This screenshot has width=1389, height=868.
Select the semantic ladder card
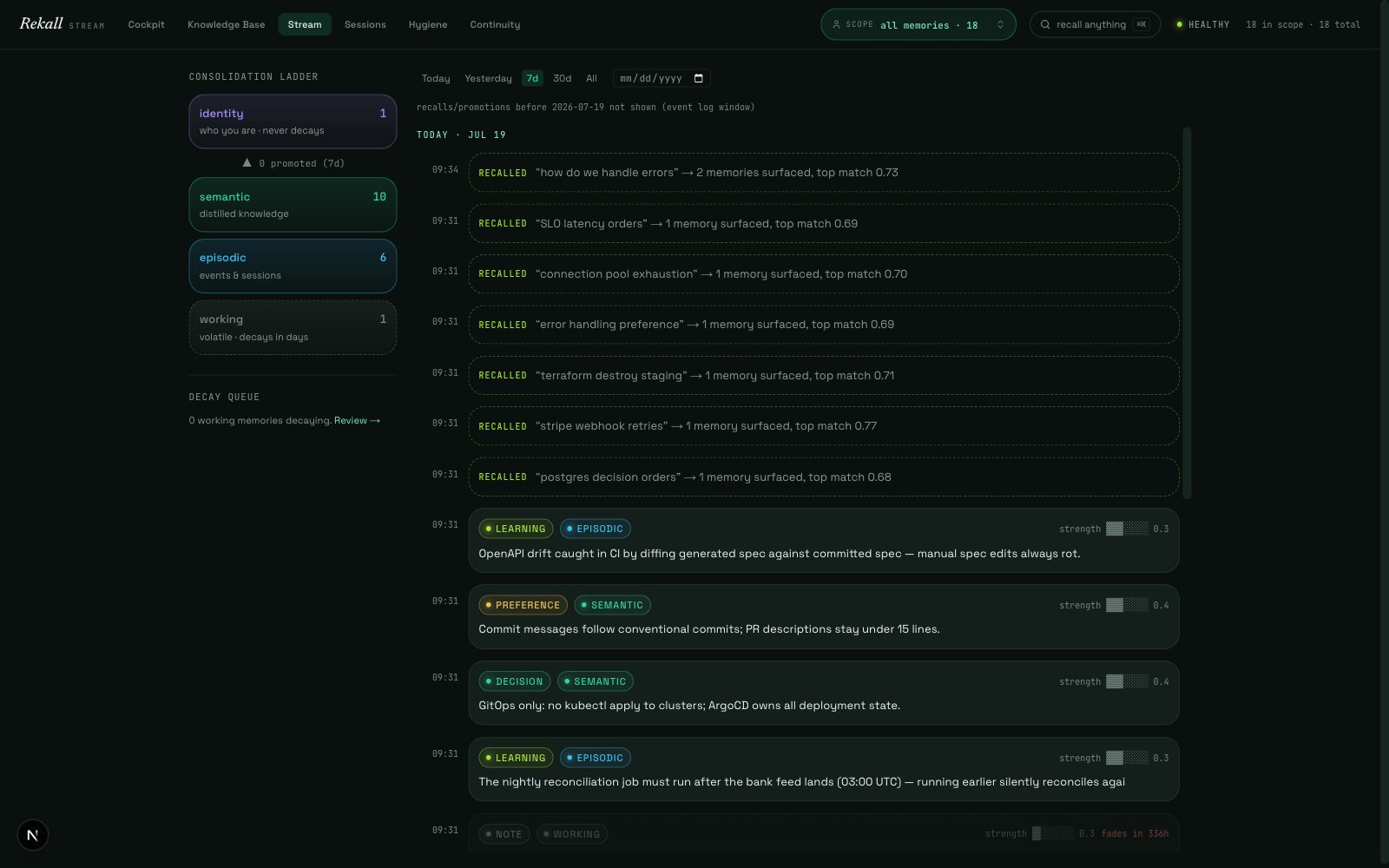(293, 205)
